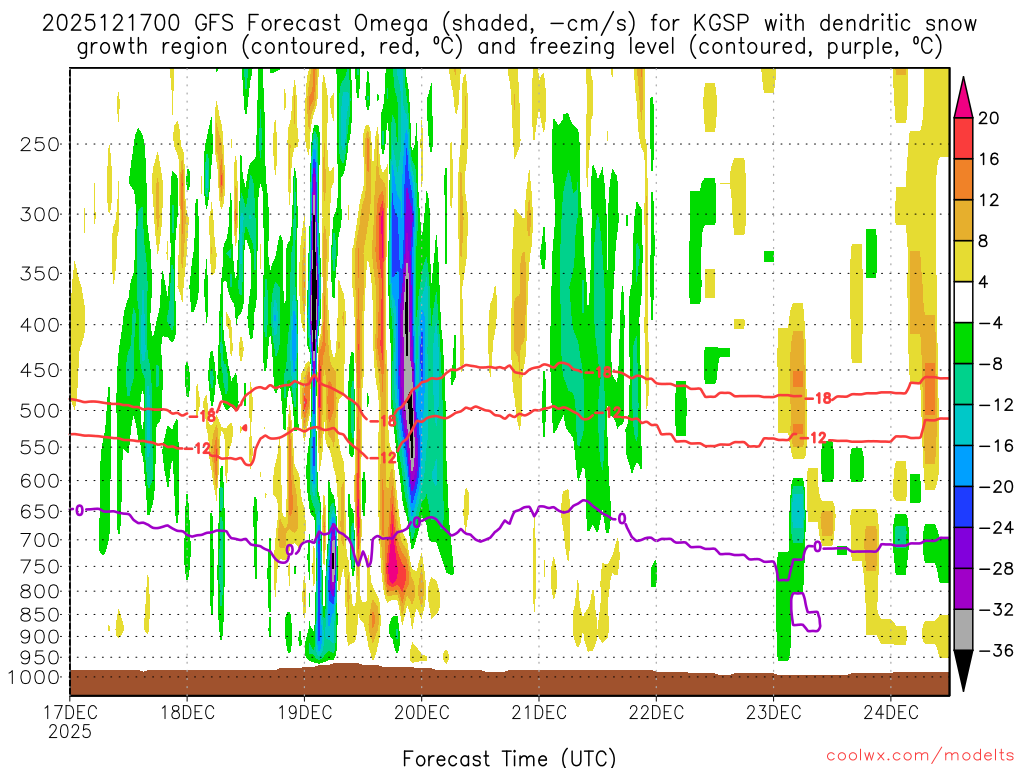This screenshot has width=1024, height=768.
Task: Click the 400 pressure level label
Action: (x=40, y=325)
